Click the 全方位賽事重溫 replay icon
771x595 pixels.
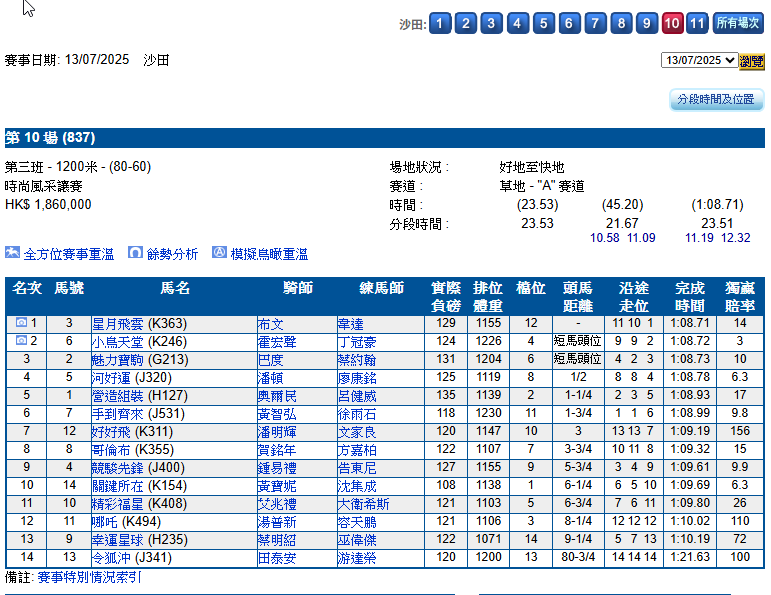coord(12,253)
